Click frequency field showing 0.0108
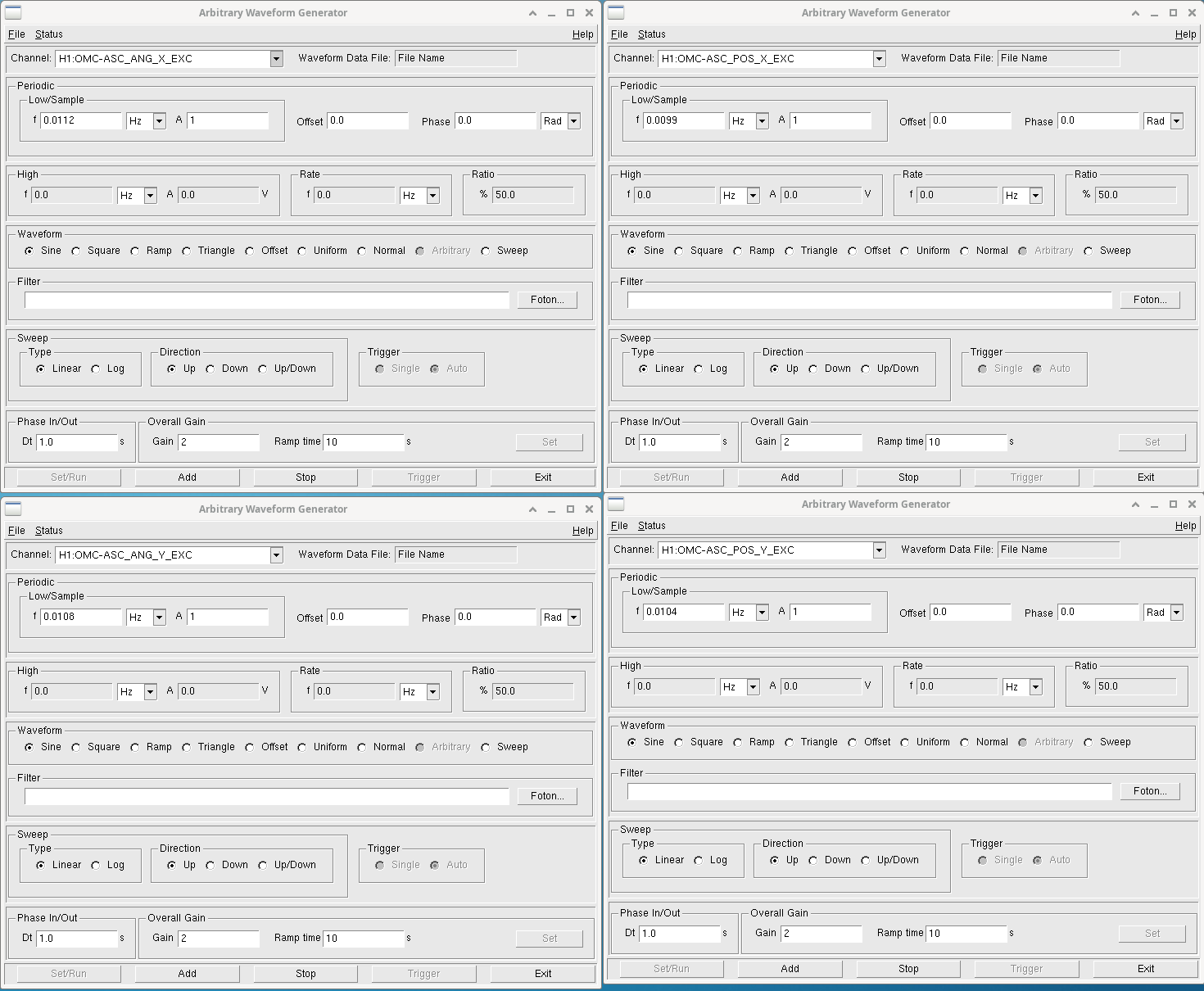 (80, 618)
